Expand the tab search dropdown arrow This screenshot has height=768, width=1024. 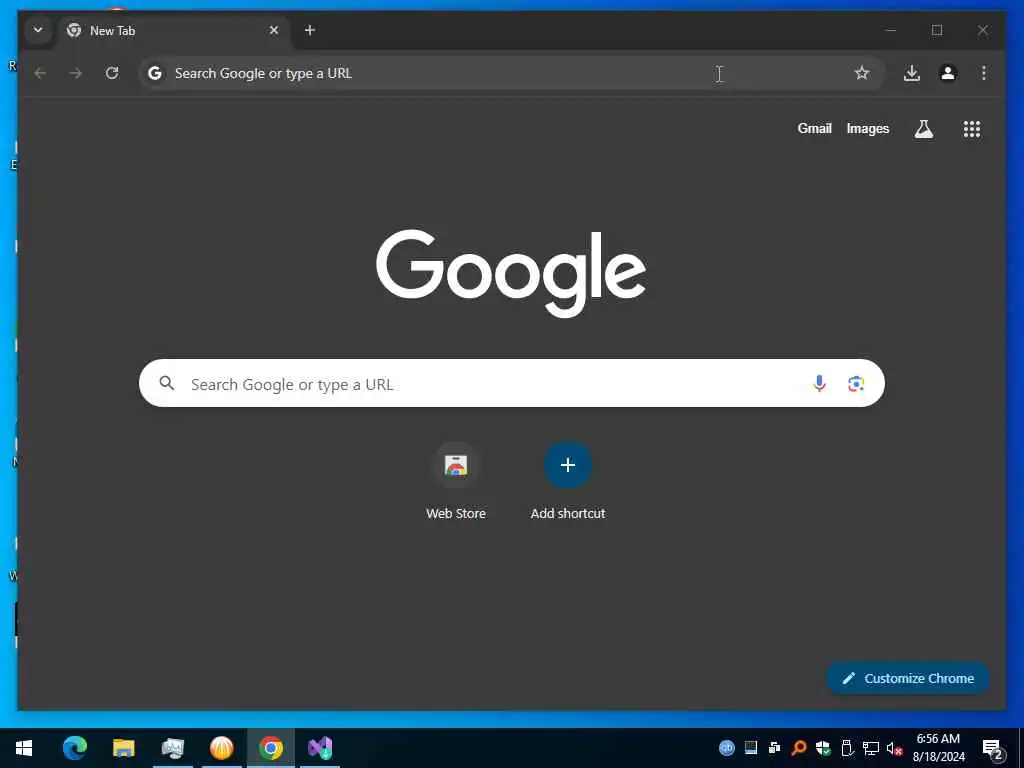tap(38, 30)
